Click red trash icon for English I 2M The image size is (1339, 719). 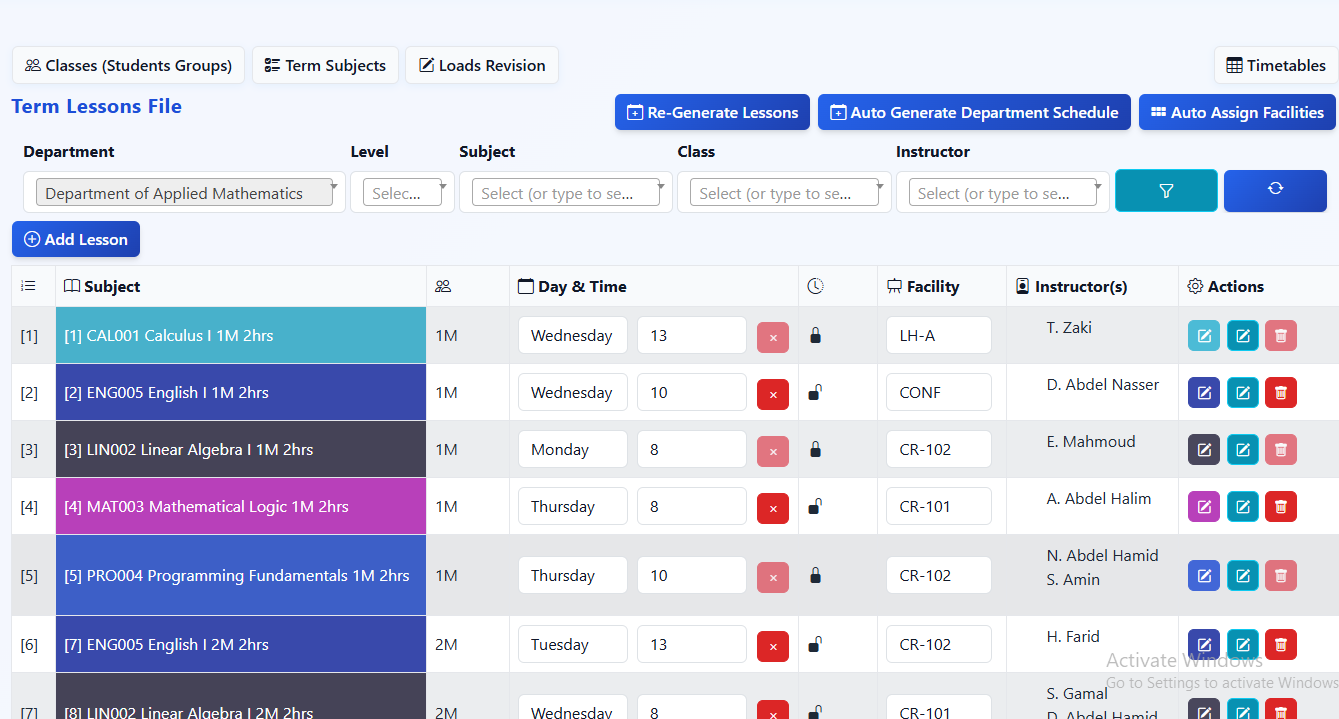click(1280, 645)
